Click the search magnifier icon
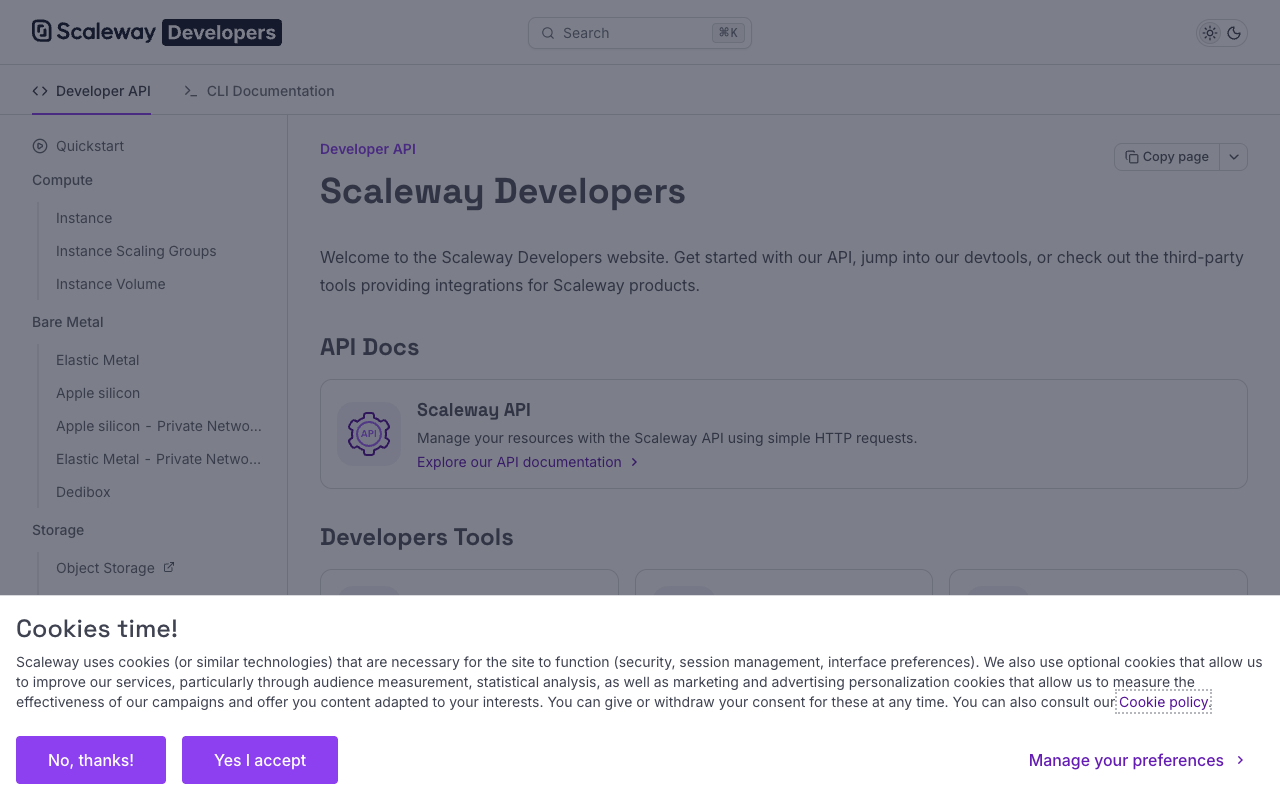 point(548,33)
